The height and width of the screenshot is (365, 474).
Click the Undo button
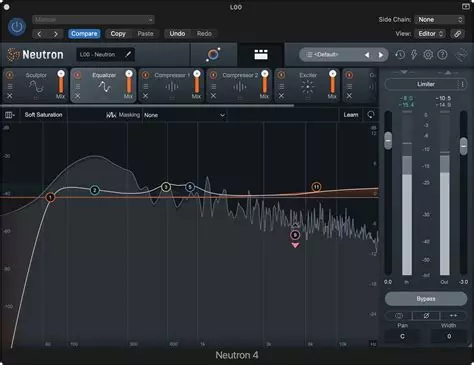tap(177, 34)
